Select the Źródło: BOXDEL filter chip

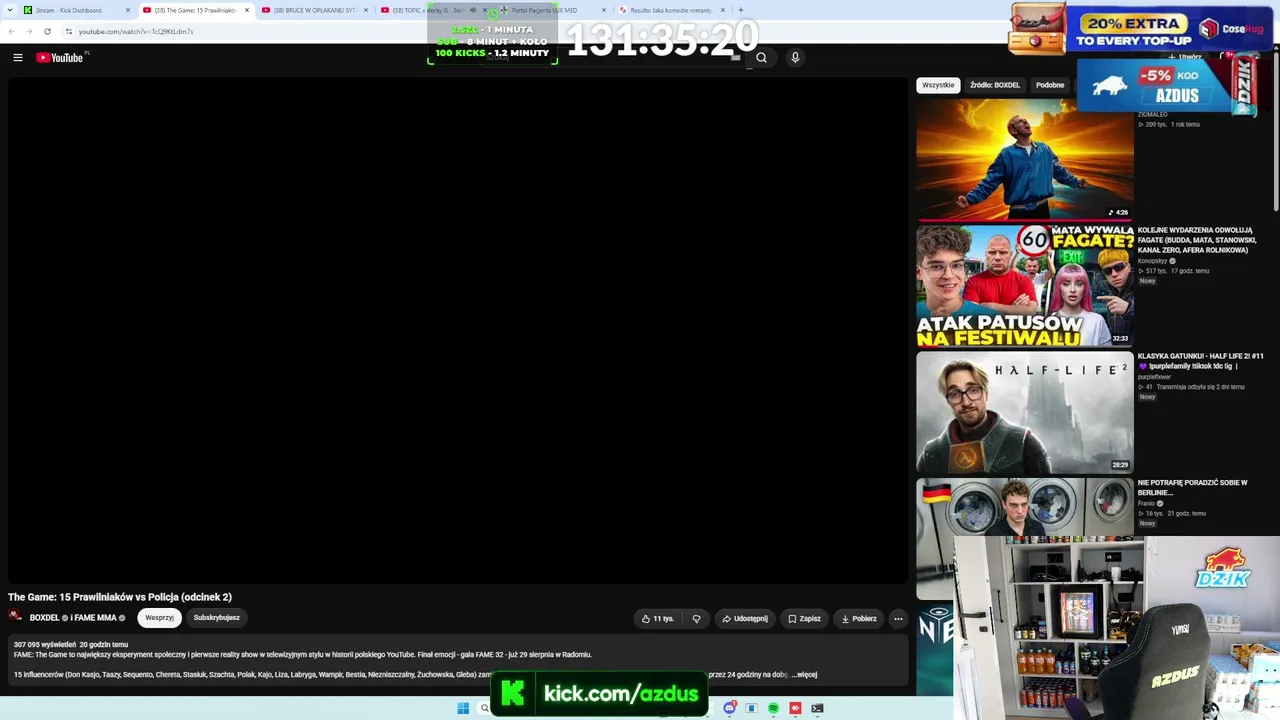[x=995, y=85]
